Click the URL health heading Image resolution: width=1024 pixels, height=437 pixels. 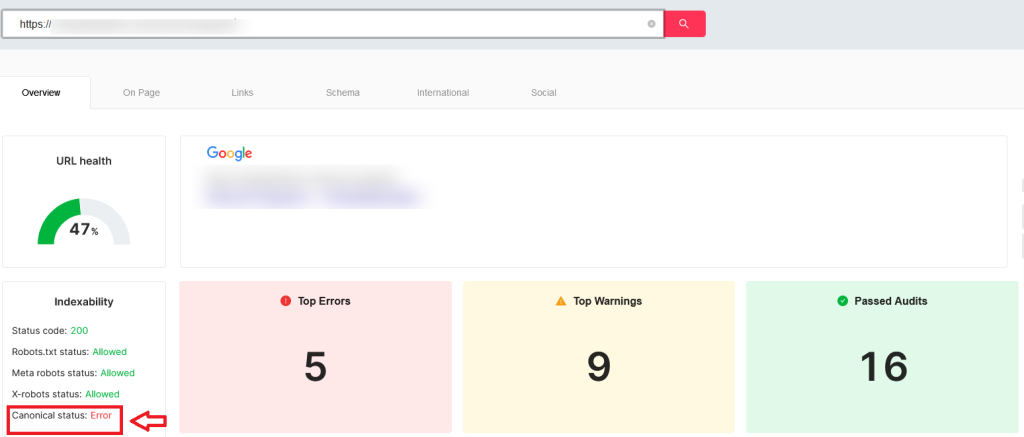[84, 161]
